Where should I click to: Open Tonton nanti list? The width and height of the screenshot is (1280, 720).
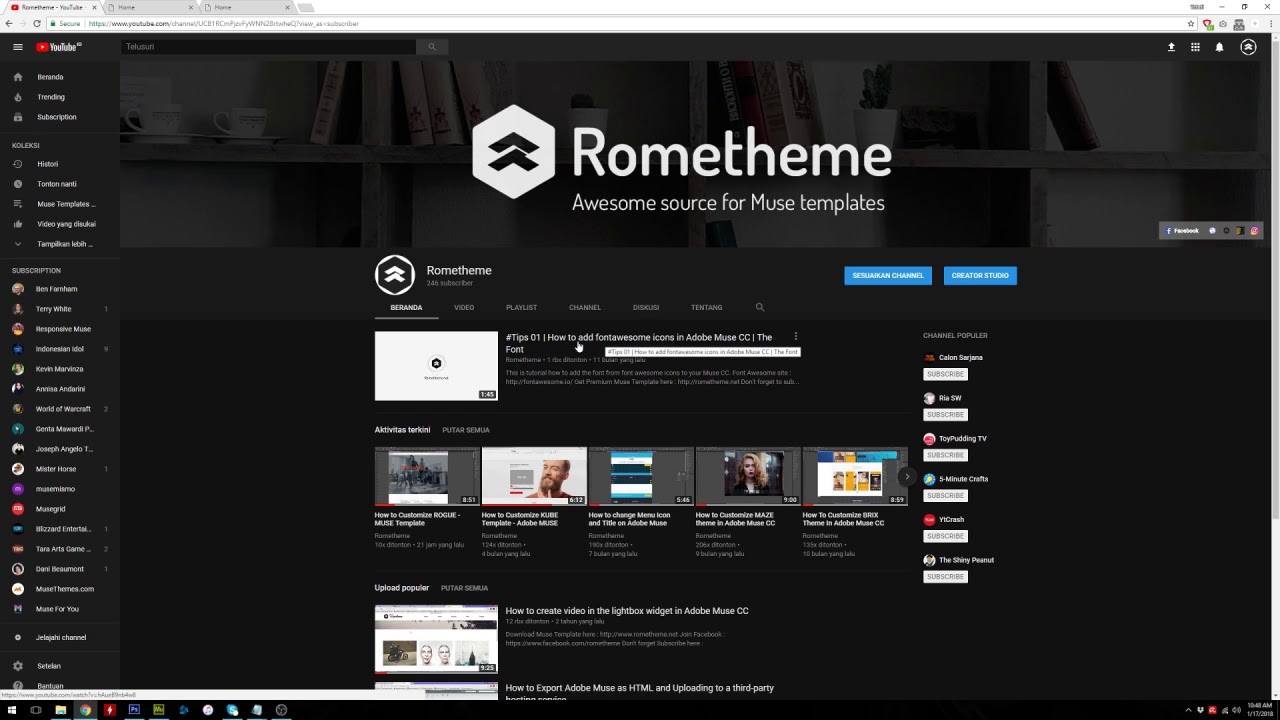(60, 184)
